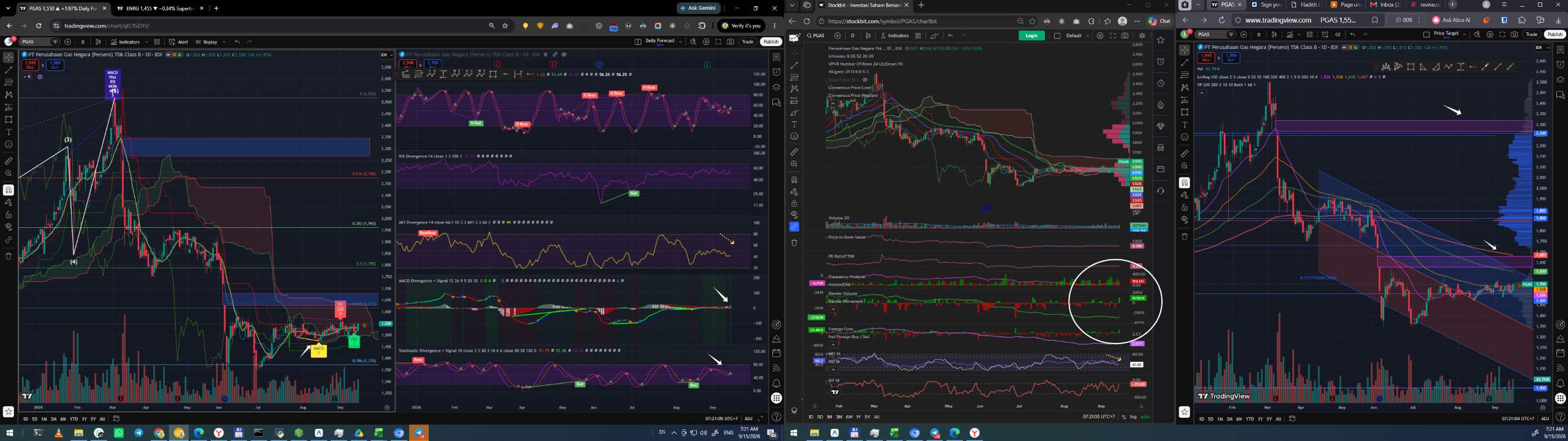Choose the ruler measure tool in left TradingView window
1568x441 pixels.
(9, 161)
